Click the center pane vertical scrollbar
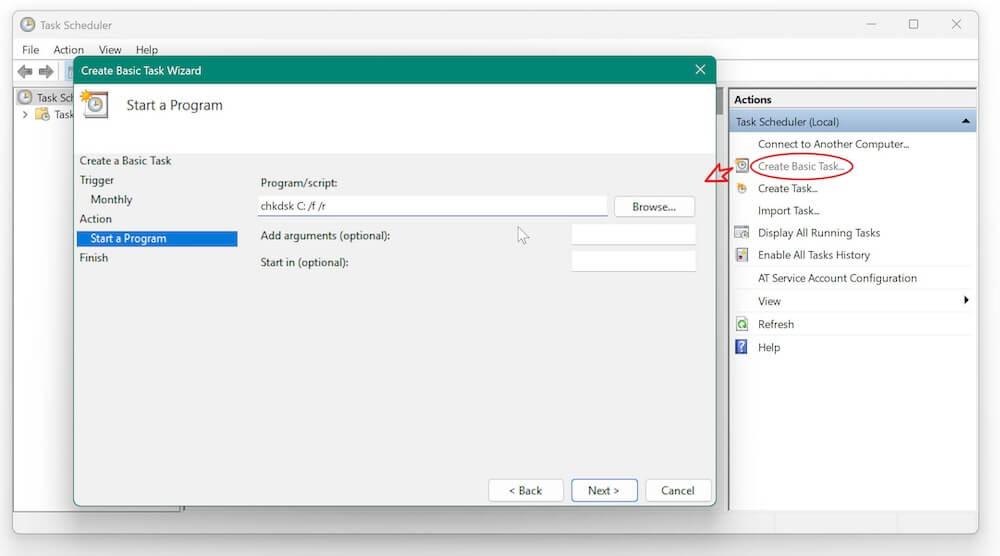The width and height of the screenshot is (1000, 556). click(x=719, y=102)
